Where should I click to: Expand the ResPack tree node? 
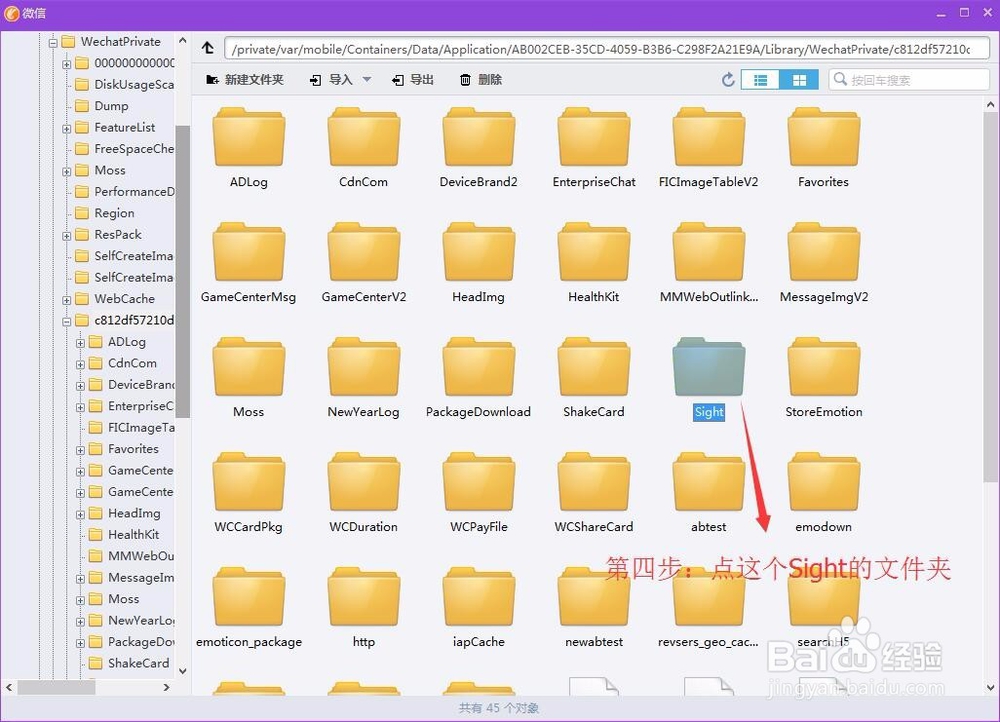click(x=66, y=235)
